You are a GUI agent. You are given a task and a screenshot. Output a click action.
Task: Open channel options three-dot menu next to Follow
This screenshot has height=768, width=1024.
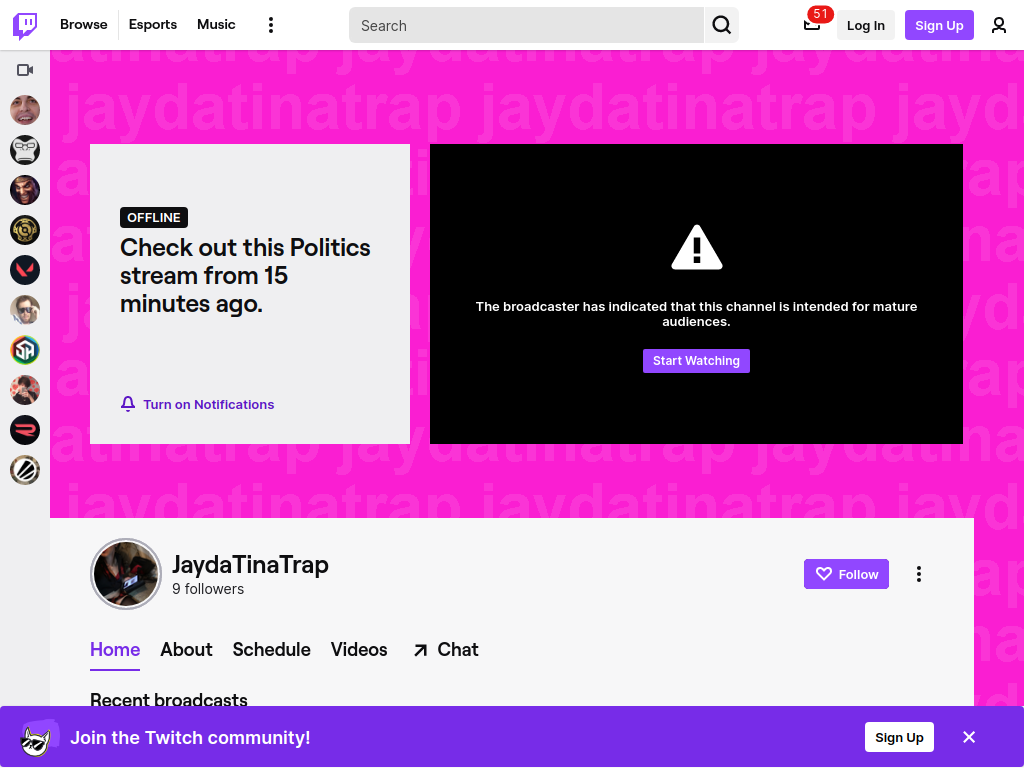tap(919, 574)
